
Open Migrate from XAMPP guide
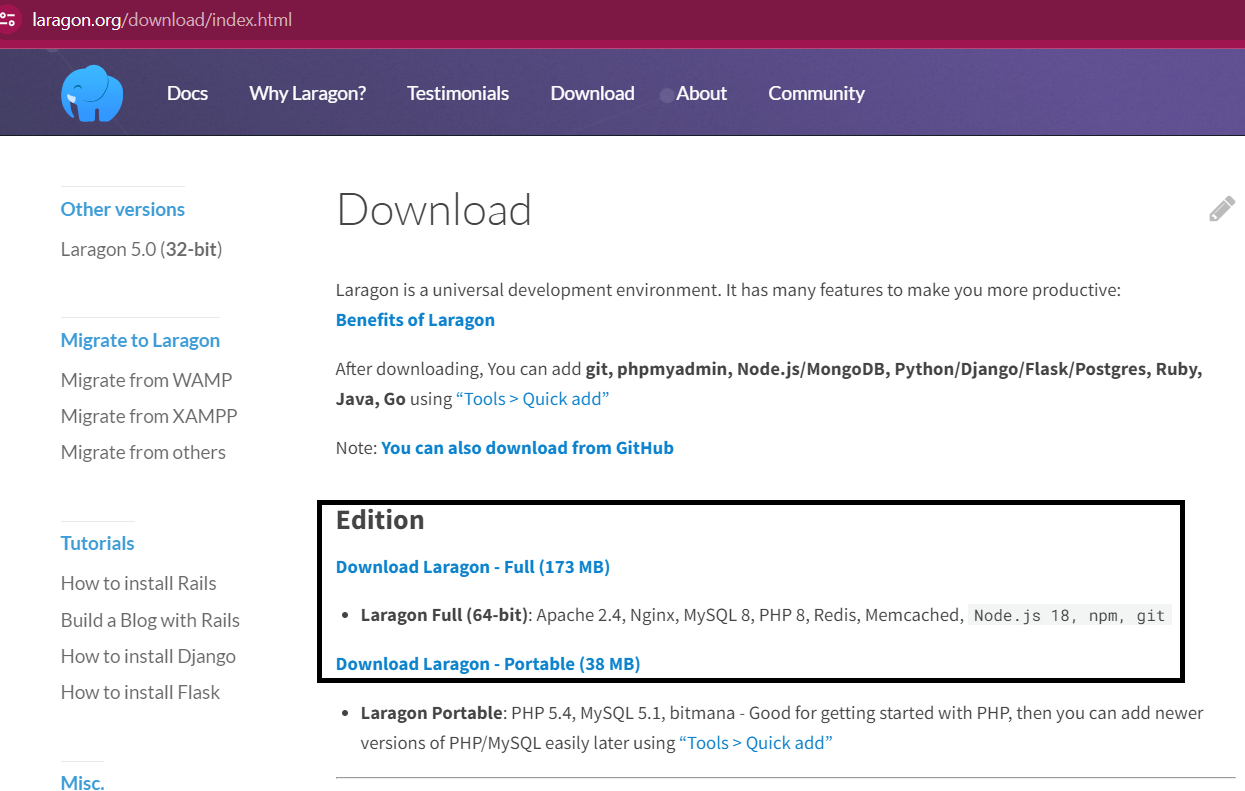[149, 416]
